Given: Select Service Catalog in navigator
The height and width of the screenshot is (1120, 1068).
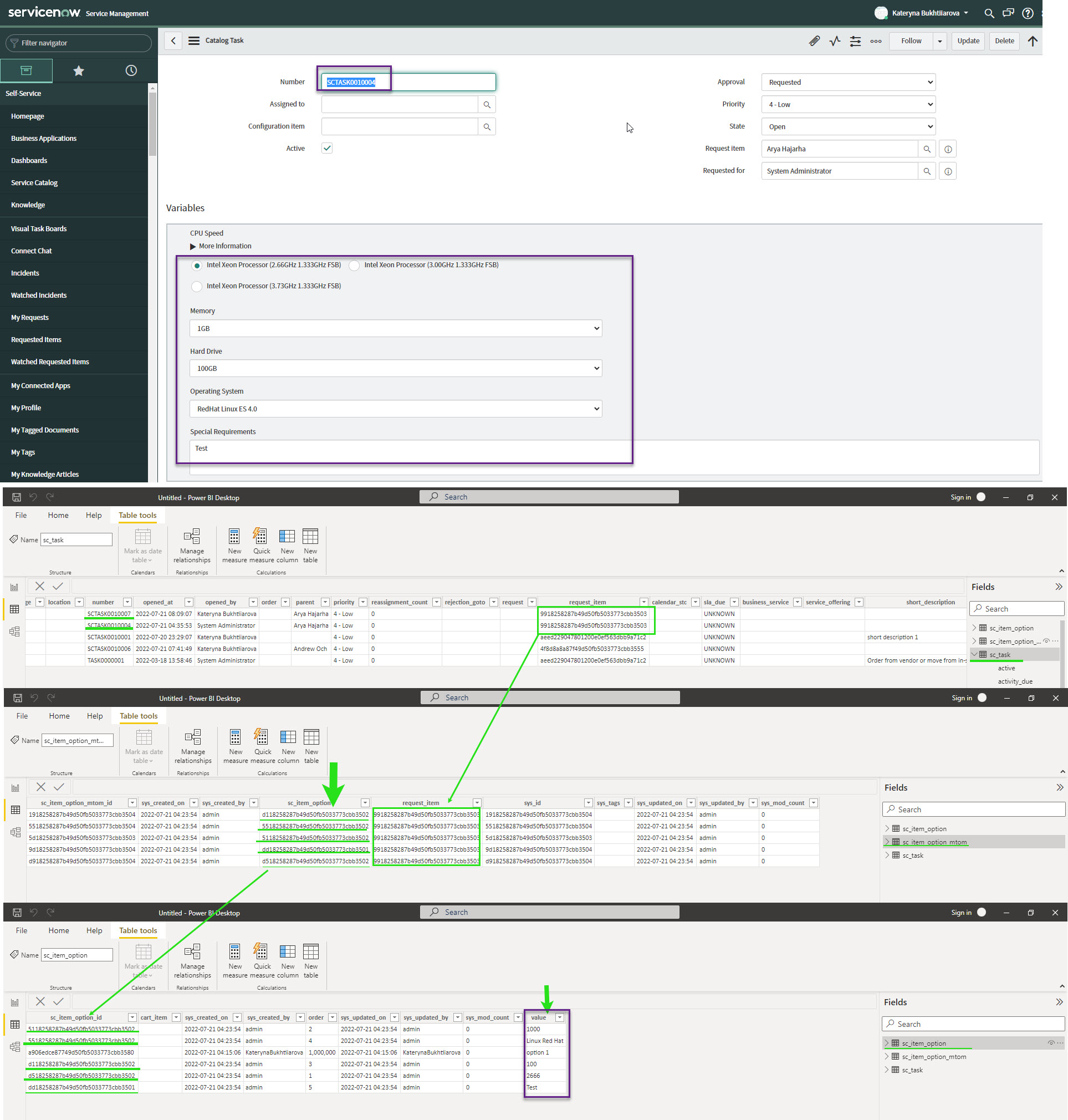Looking at the screenshot, I should [x=34, y=183].
